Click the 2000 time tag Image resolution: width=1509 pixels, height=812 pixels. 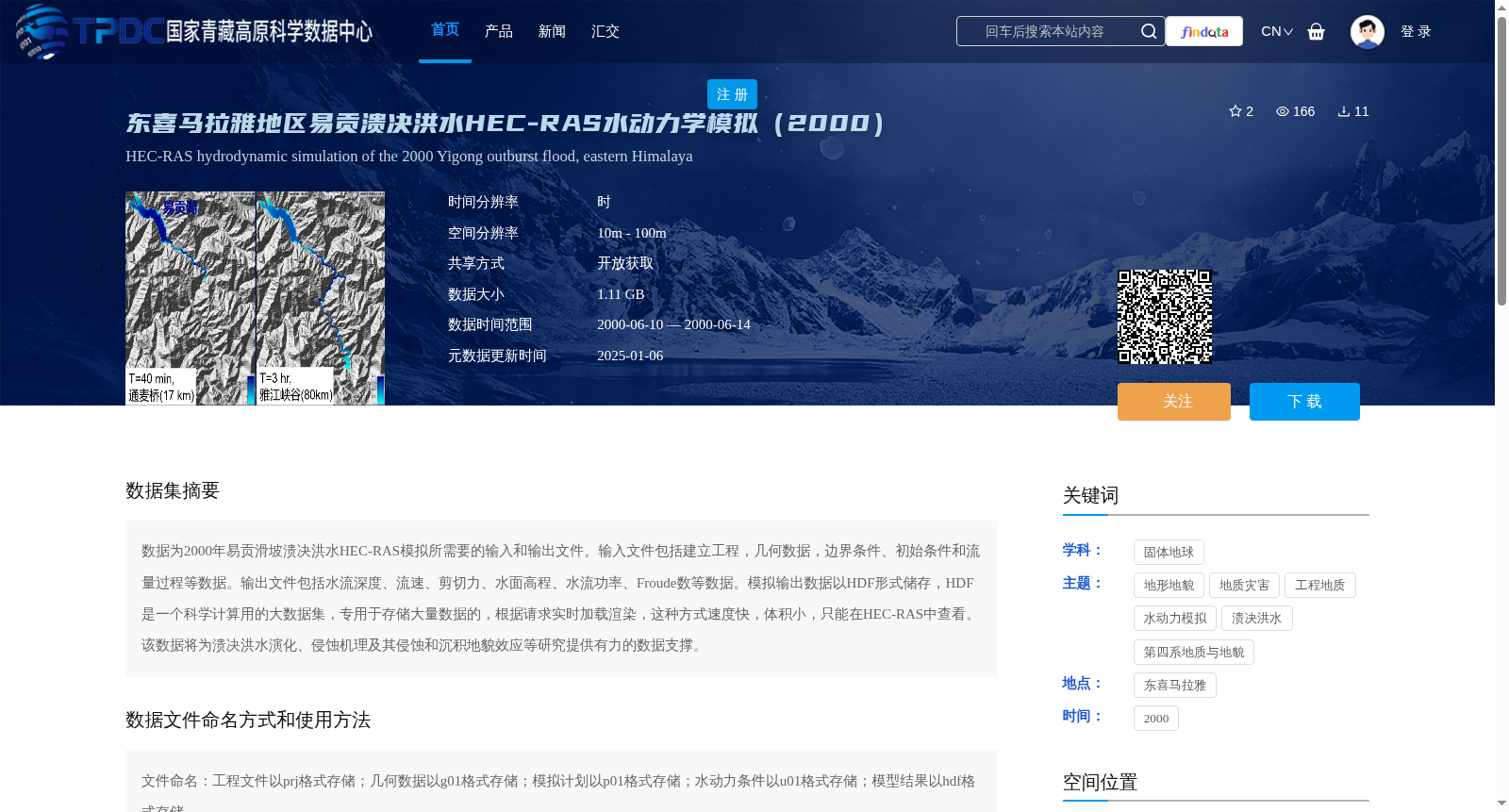coord(1156,719)
